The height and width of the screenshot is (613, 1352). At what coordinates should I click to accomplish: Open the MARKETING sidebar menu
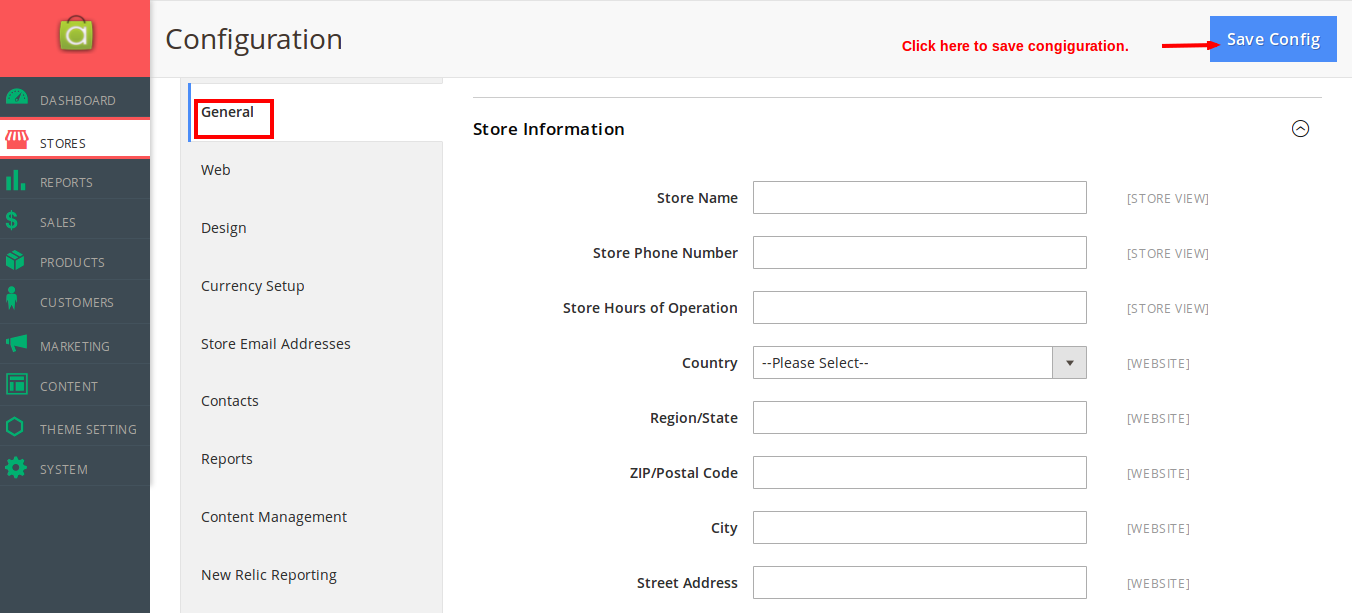pyautogui.click(x=75, y=345)
